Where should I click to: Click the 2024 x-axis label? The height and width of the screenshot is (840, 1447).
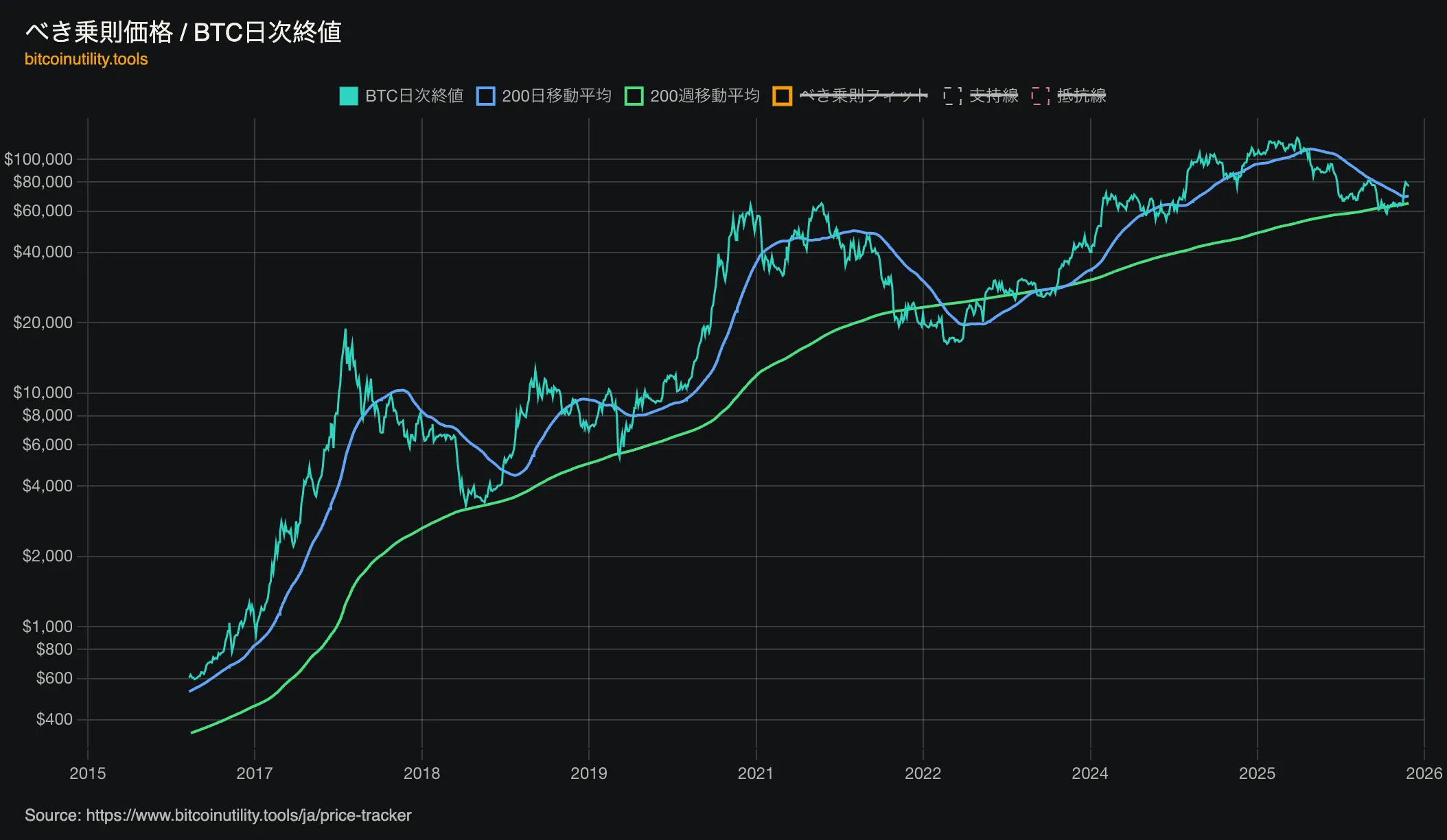tap(1090, 773)
